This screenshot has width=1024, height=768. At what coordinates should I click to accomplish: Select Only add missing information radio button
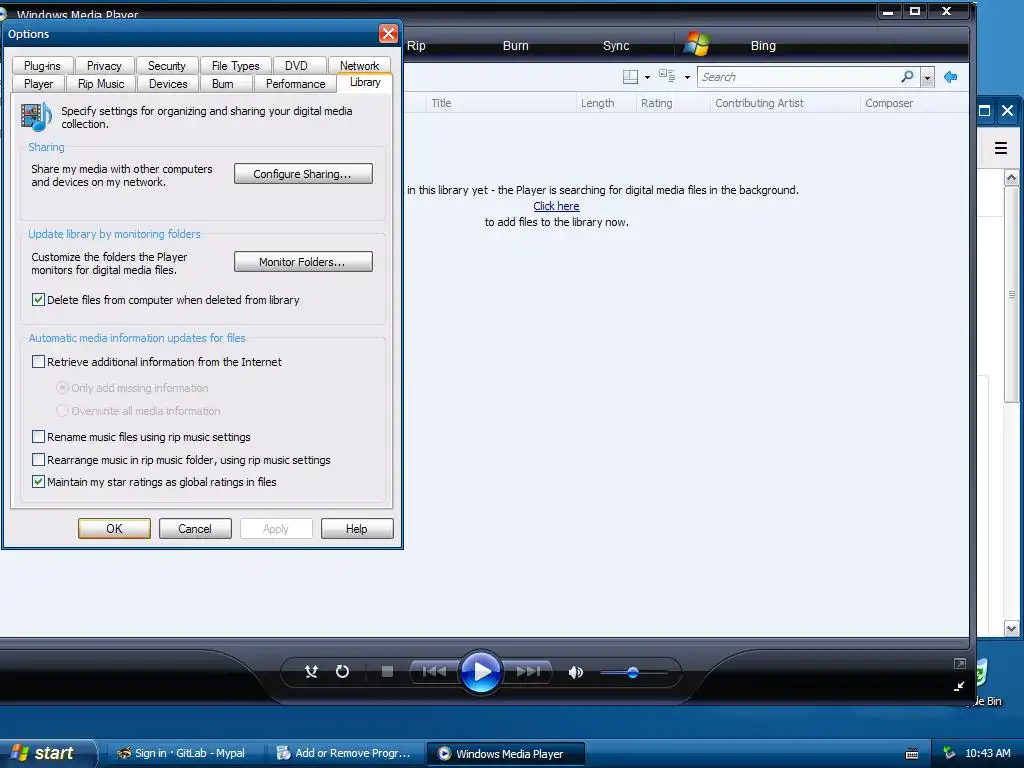tap(63, 388)
